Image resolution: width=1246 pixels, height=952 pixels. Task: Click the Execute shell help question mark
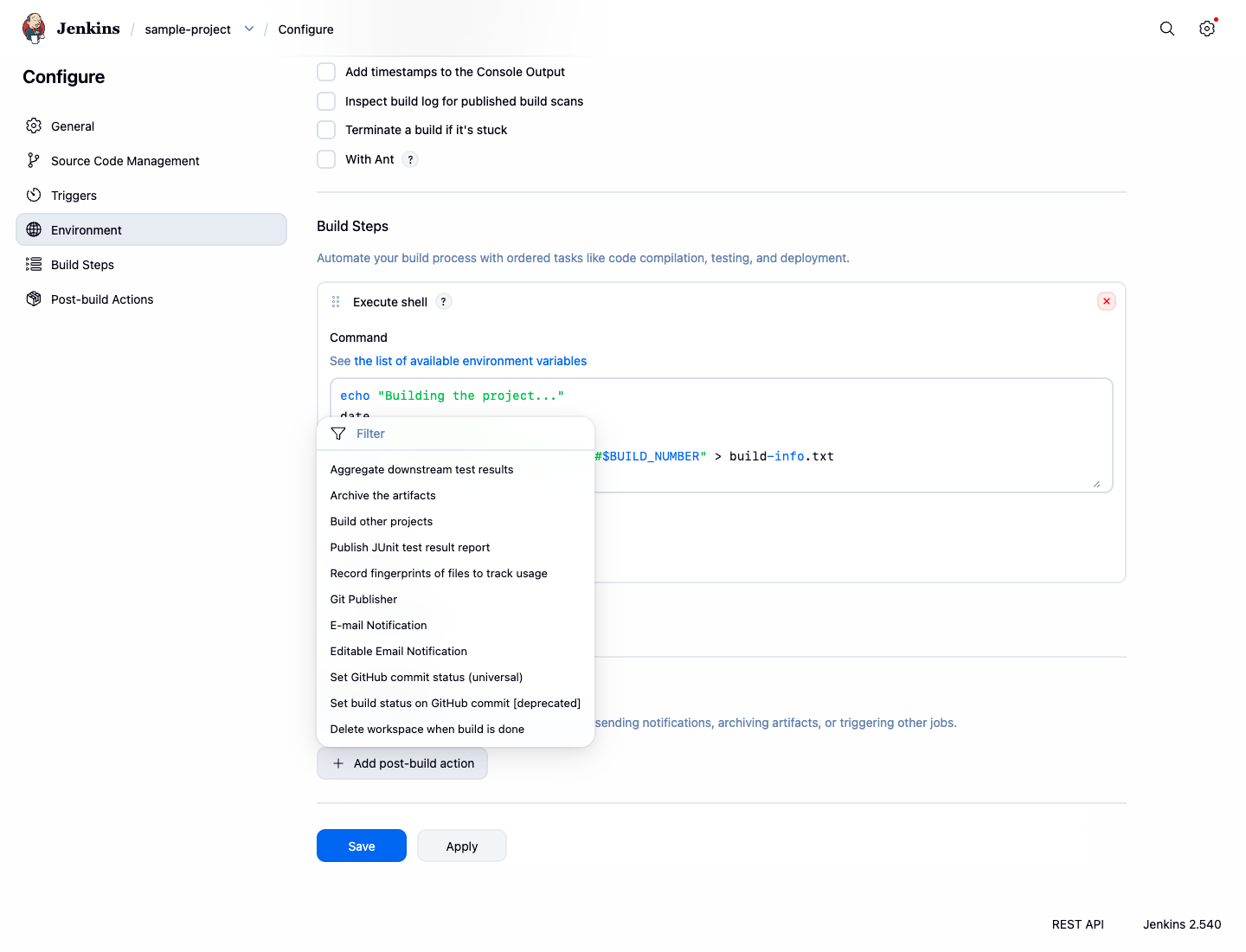pos(443,301)
